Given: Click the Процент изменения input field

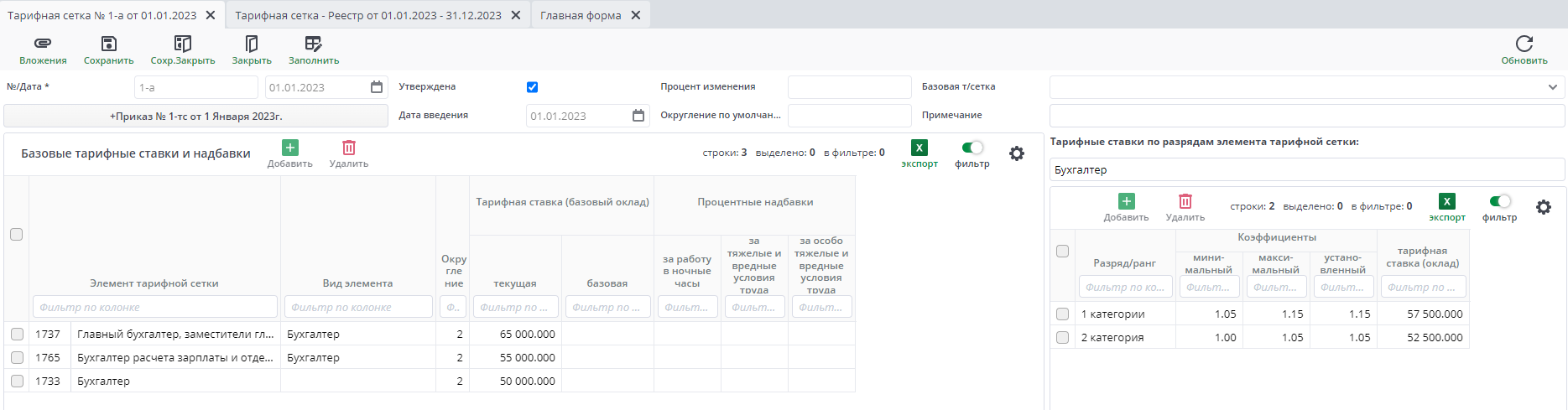Looking at the screenshot, I should [x=849, y=87].
